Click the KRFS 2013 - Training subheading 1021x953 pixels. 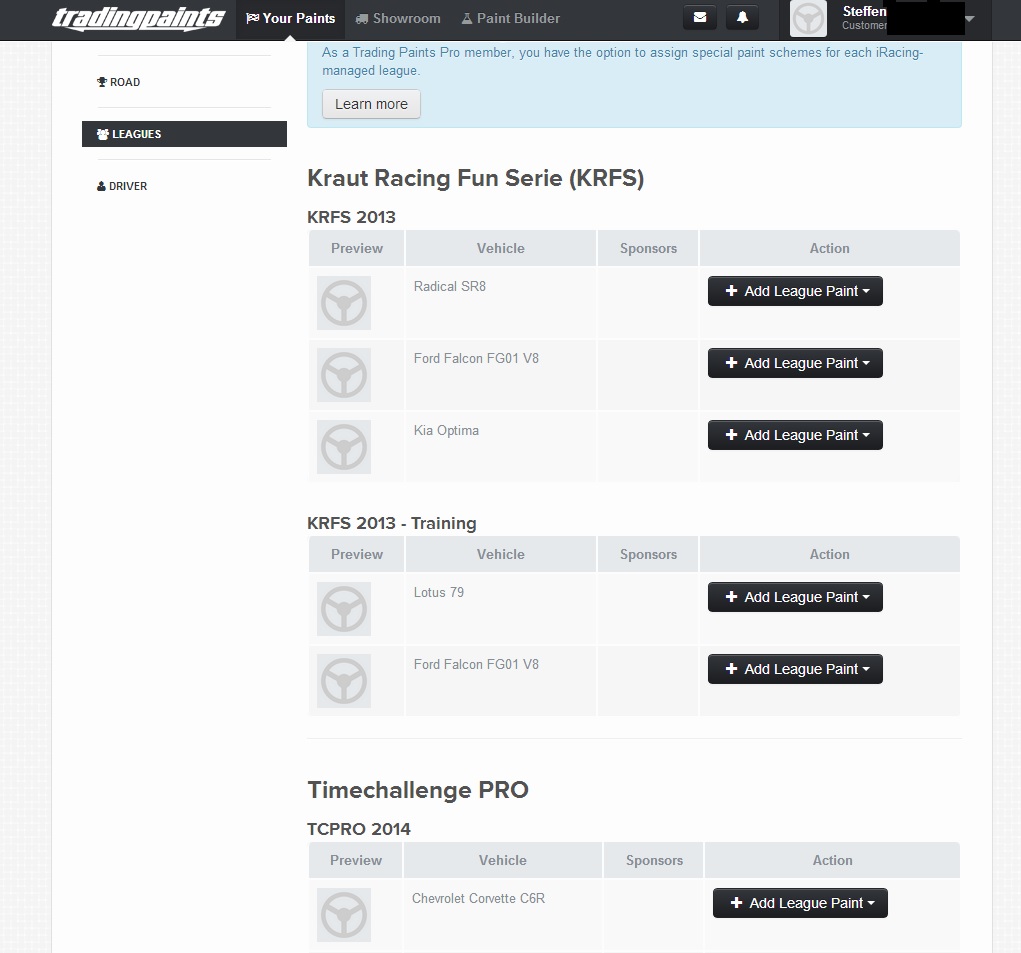point(392,523)
